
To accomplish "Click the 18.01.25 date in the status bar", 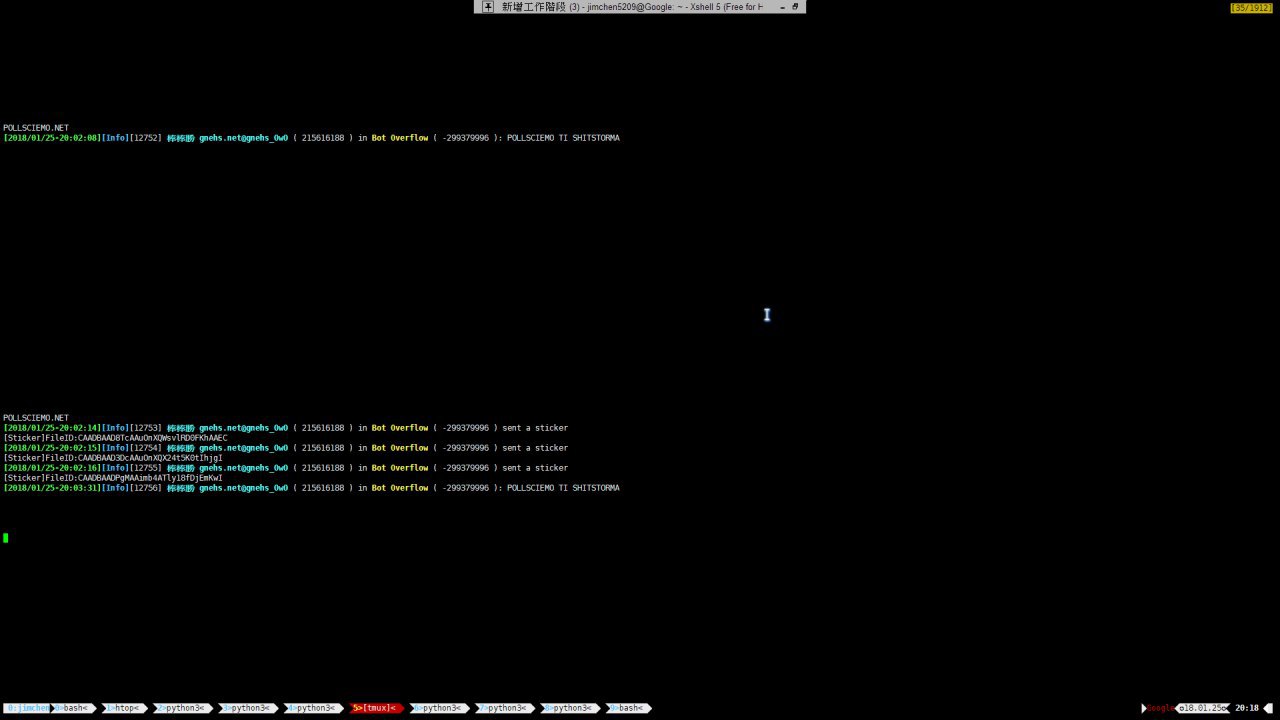I will (1201, 708).
